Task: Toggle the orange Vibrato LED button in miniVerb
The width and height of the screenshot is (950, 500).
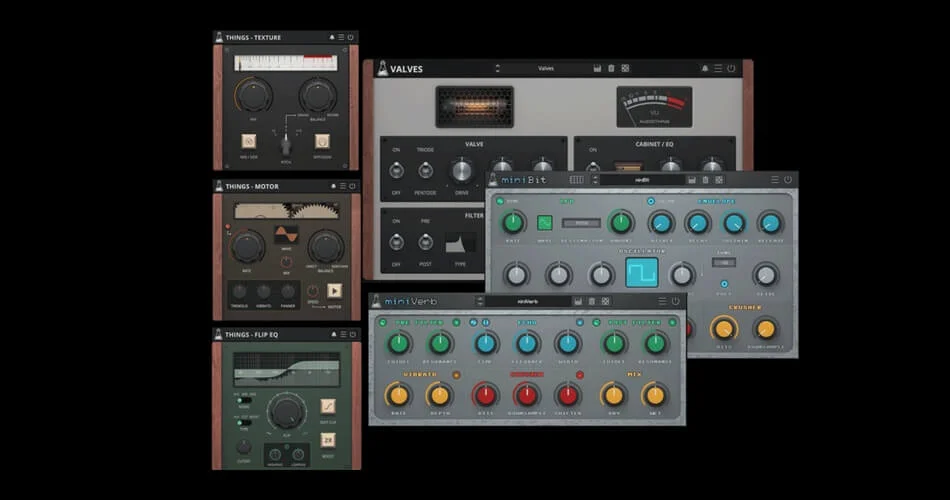Action: (456, 375)
